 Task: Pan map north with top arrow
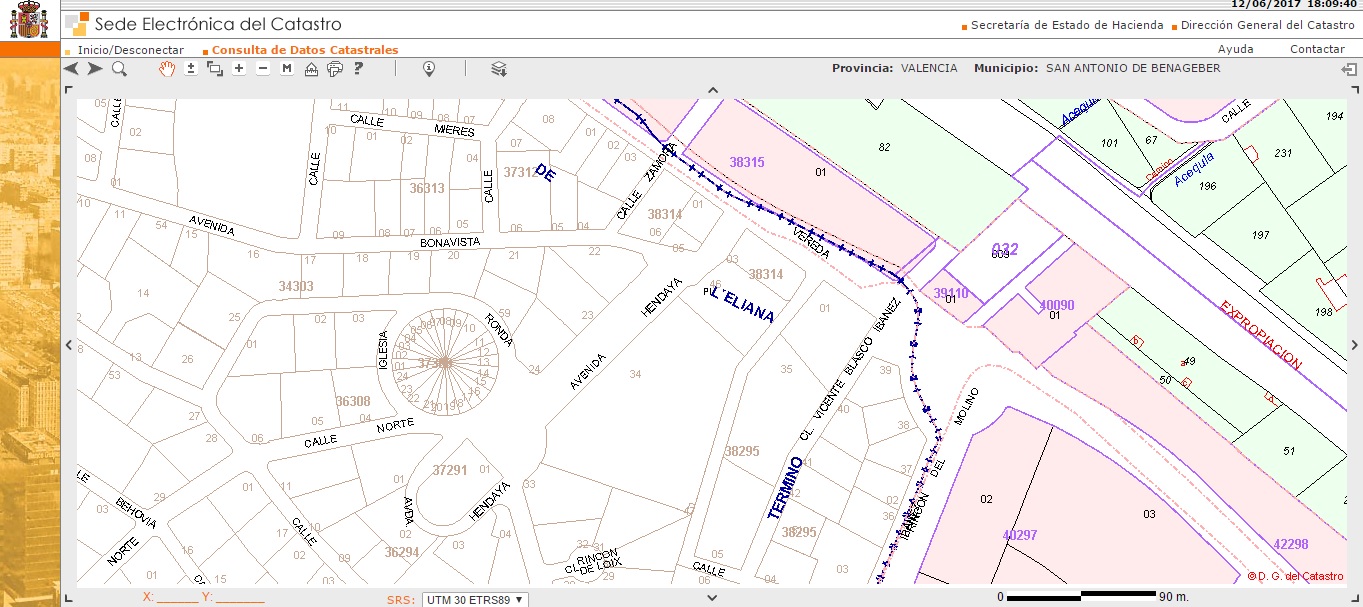coord(713,90)
